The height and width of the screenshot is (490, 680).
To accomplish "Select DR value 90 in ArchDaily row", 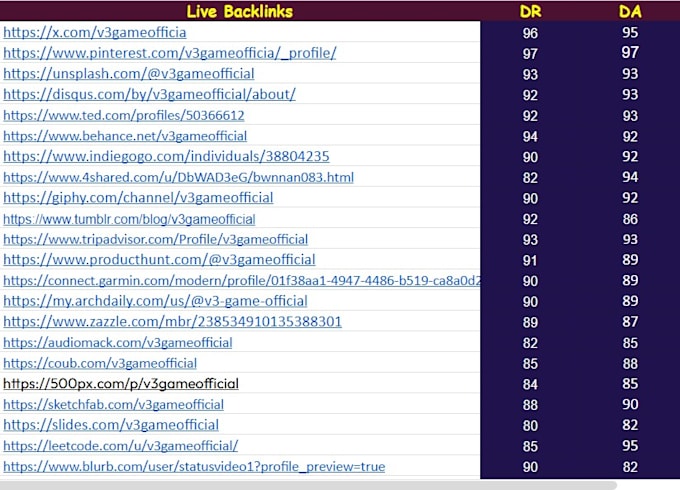I will pos(530,302).
